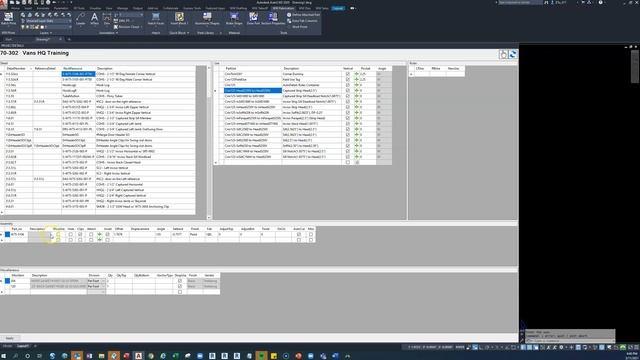Click the Hatch Faces tool
The height and width of the screenshot is (360, 640).
(x=156, y=19)
